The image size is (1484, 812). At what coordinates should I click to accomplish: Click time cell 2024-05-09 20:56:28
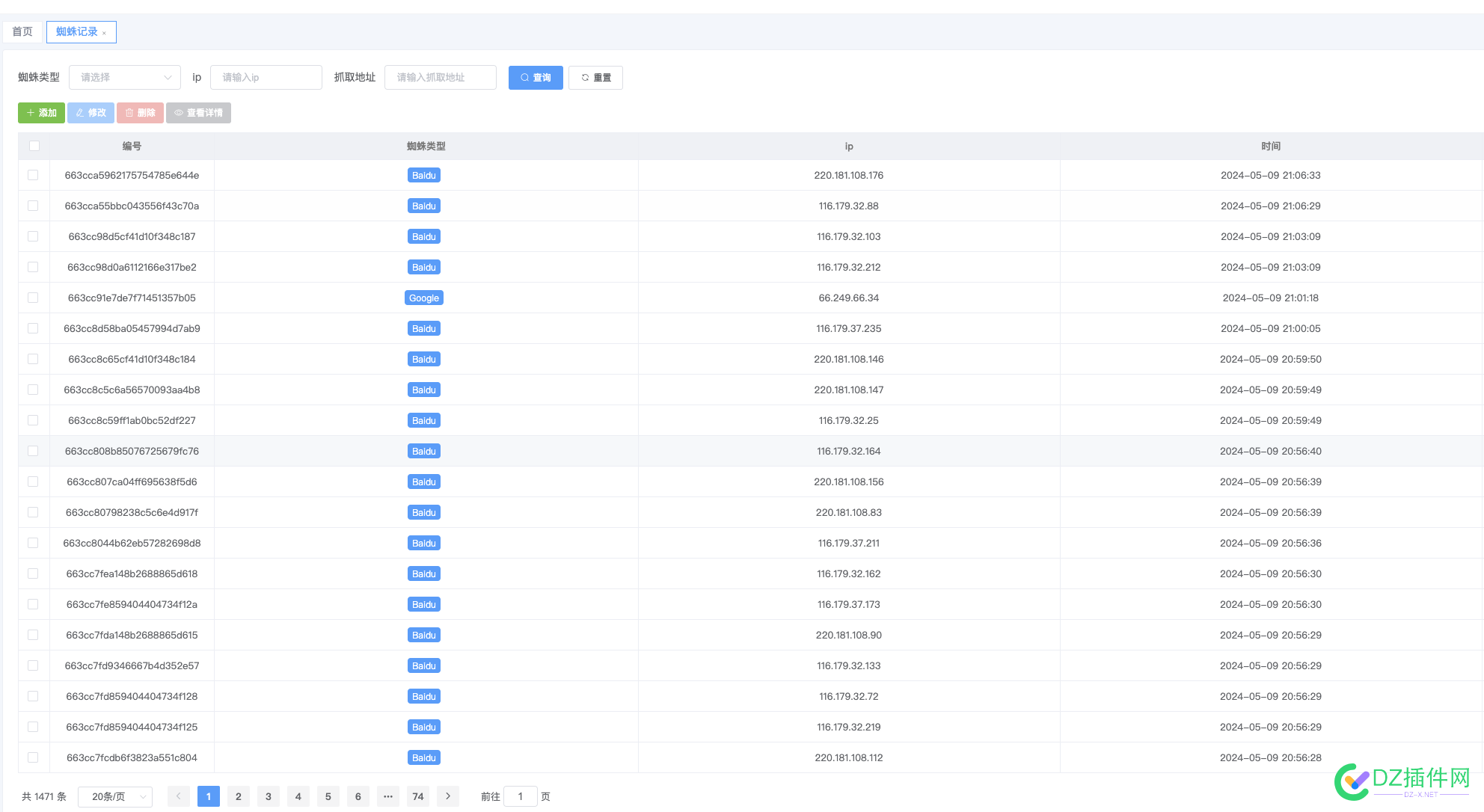click(1271, 757)
